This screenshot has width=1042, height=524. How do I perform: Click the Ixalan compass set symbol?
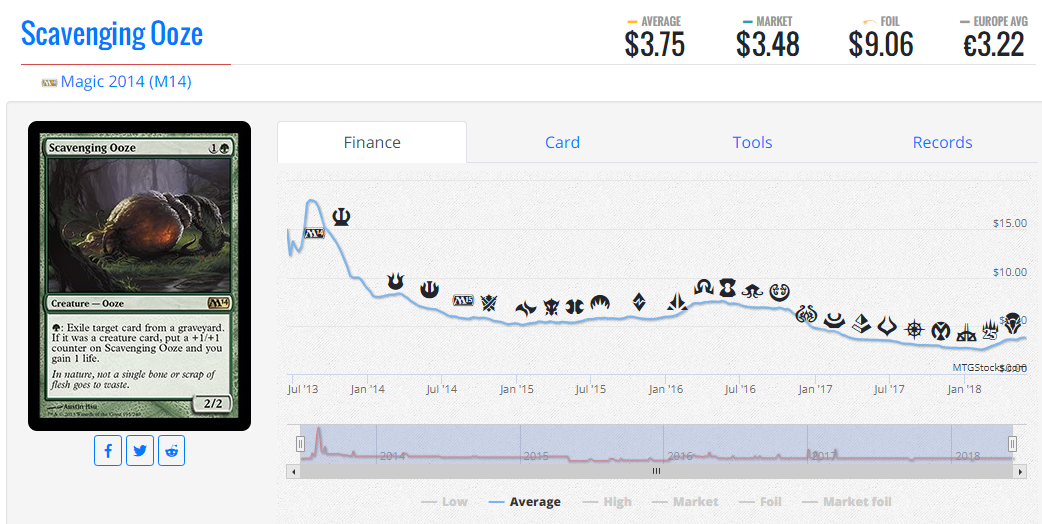[x=914, y=329]
